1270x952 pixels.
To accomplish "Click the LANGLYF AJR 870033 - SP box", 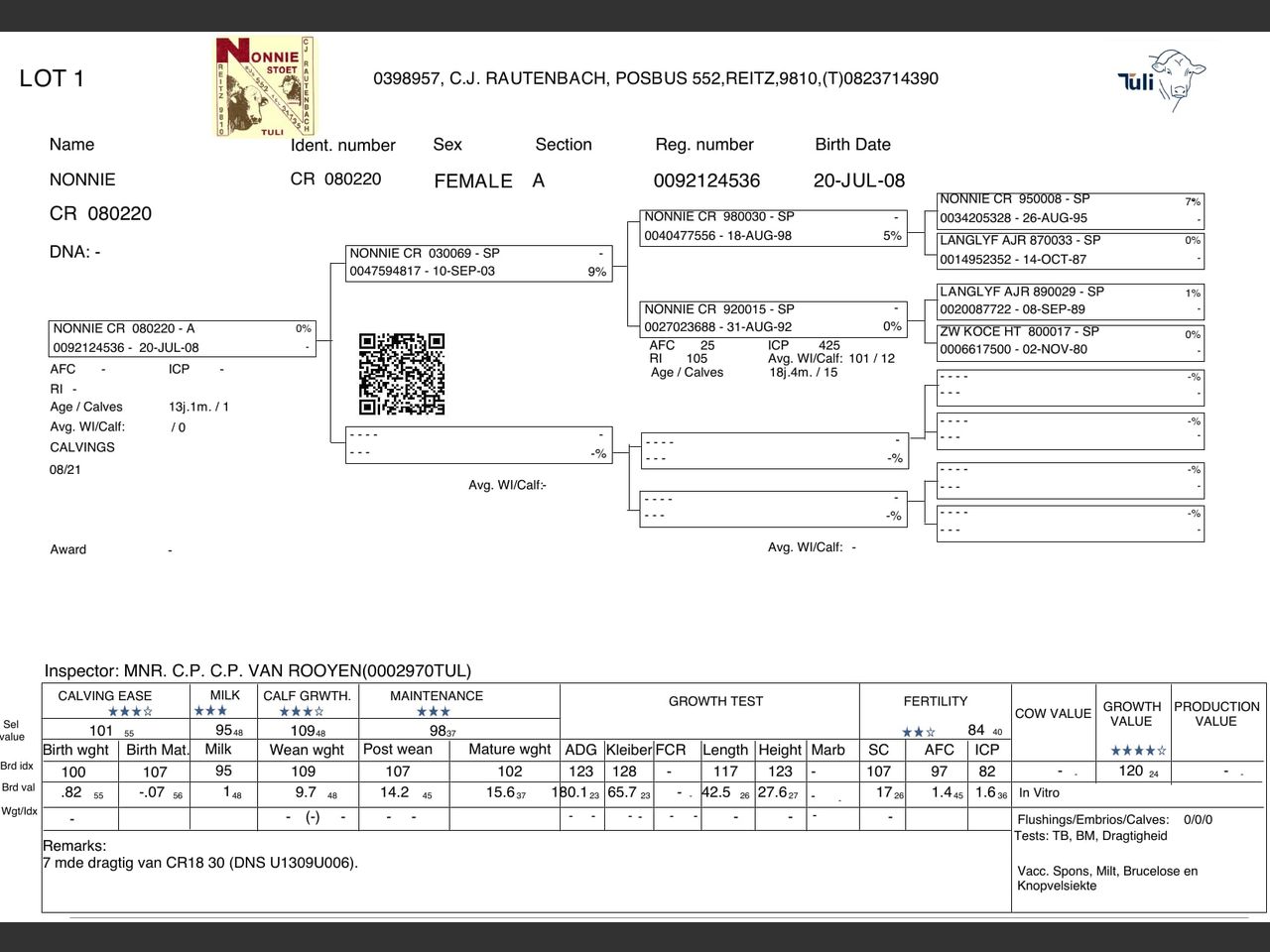I will (1071, 250).
